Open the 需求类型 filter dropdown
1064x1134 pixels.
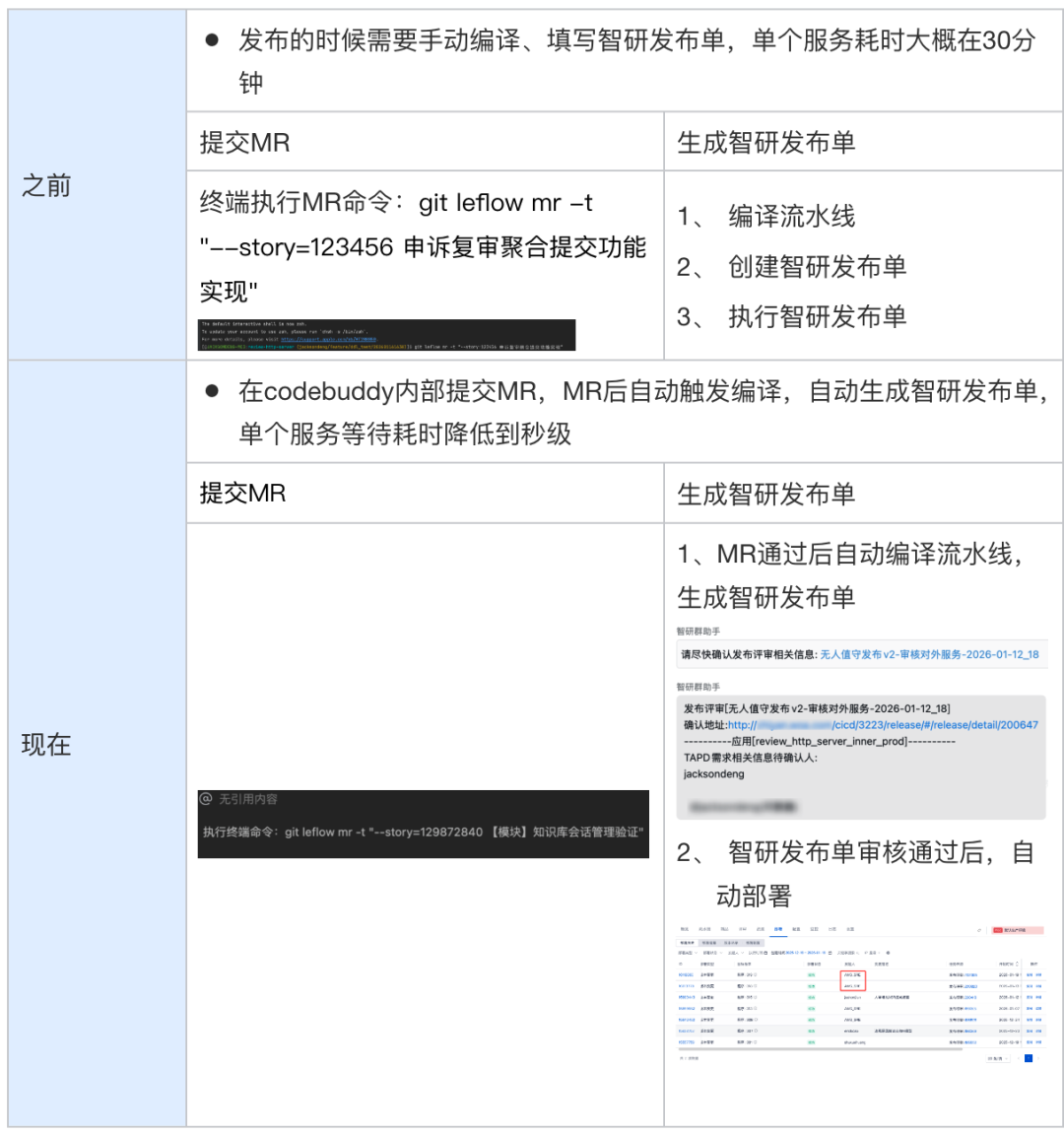(x=687, y=953)
